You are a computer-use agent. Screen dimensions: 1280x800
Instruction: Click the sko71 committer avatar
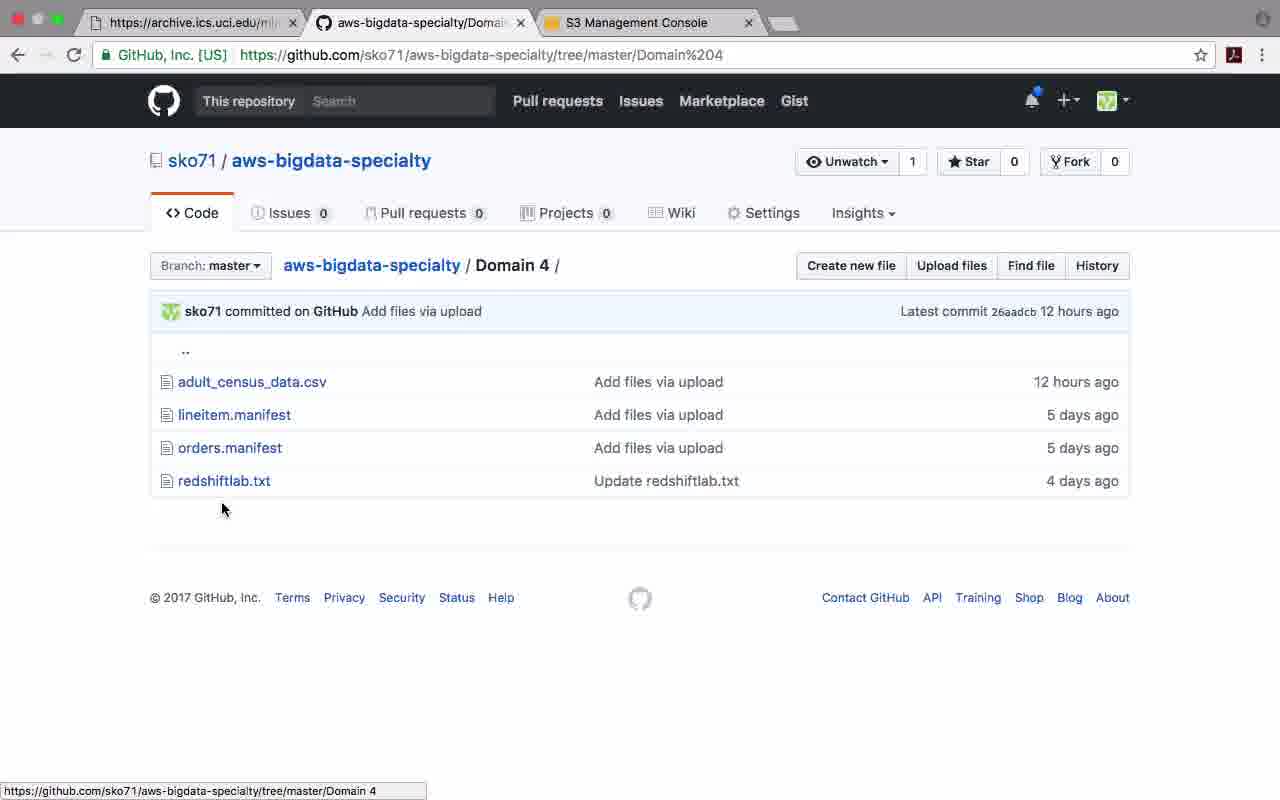(171, 311)
